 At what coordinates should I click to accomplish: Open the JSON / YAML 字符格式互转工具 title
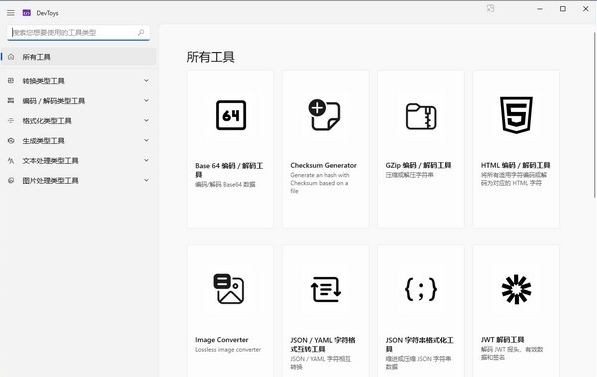point(323,344)
